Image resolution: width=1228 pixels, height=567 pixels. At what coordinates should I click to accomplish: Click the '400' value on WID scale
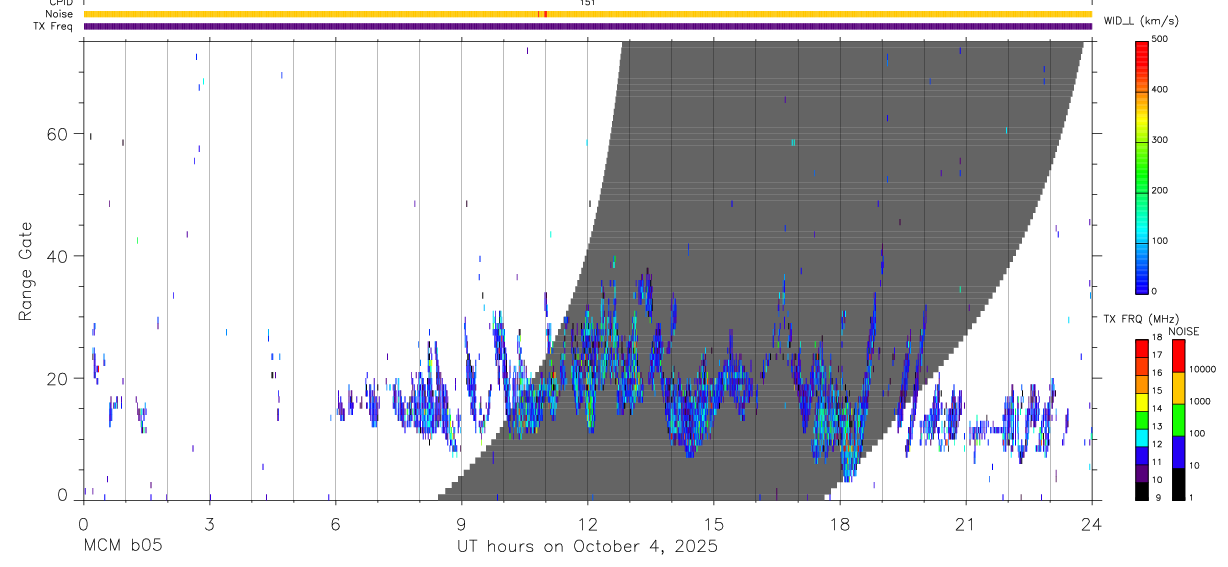click(x=1160, y=89)
